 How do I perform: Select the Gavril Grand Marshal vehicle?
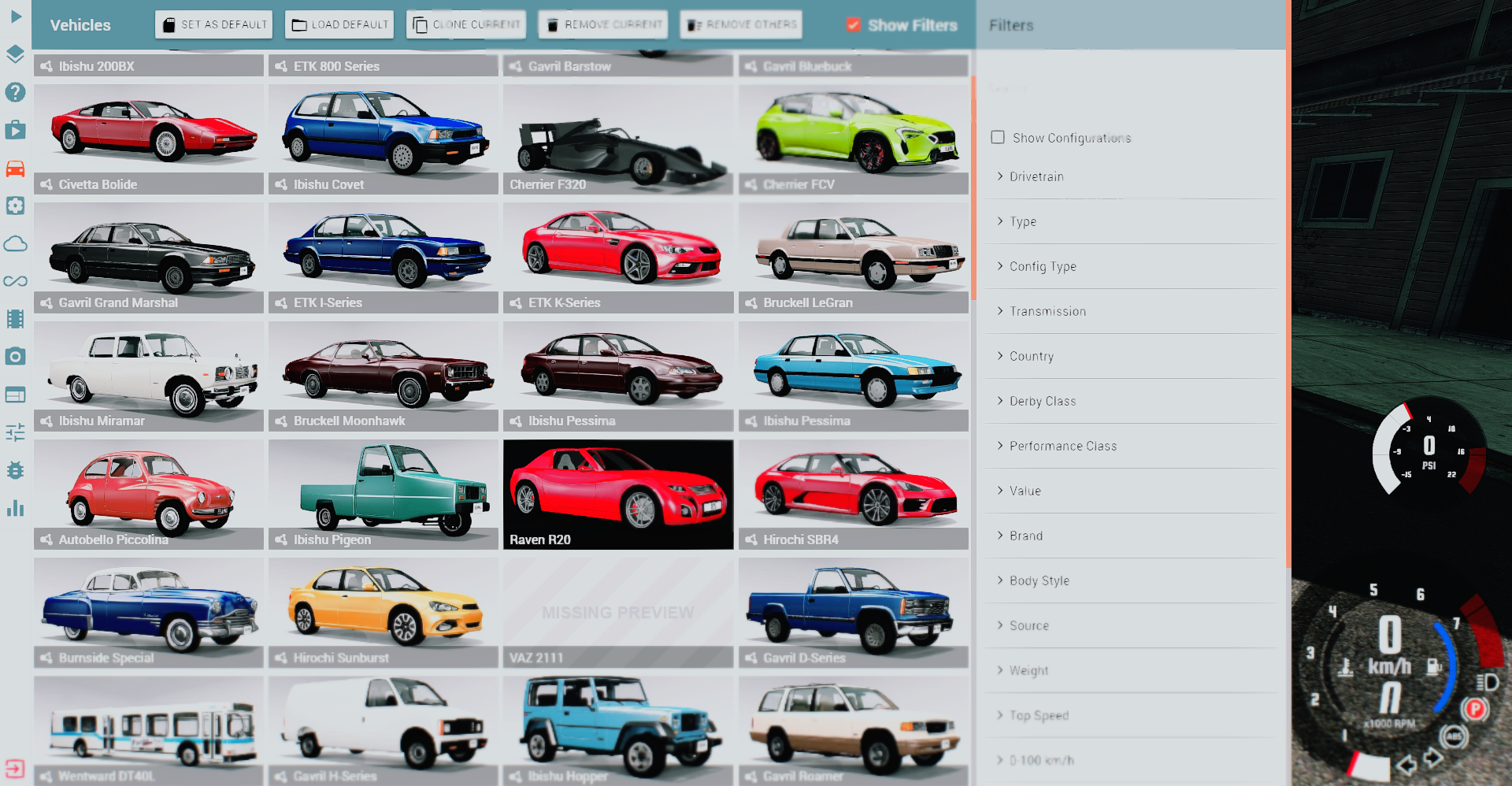tap(149, 258)
